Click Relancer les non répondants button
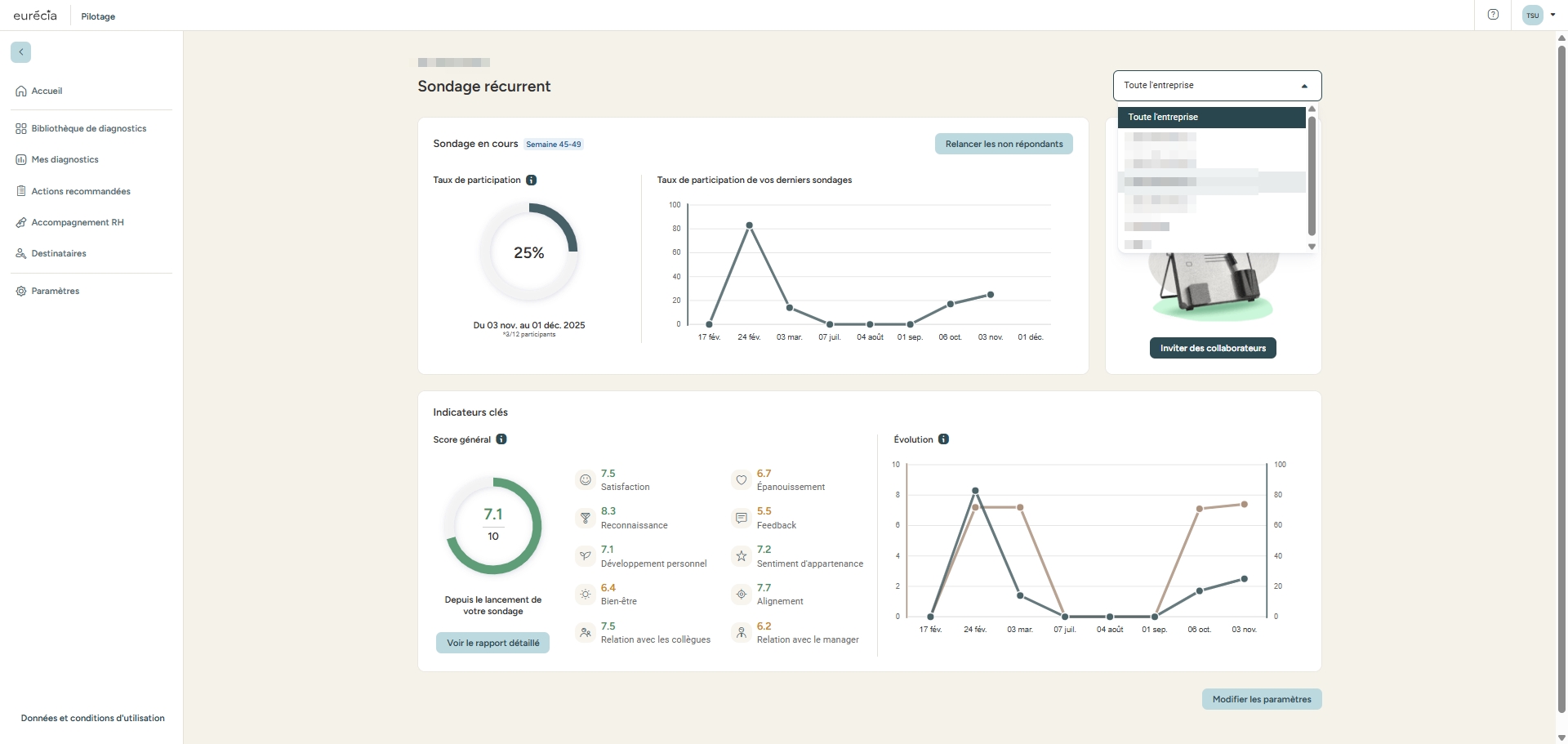Screen dimensions: 1568x744 [x=1004, y=144]
